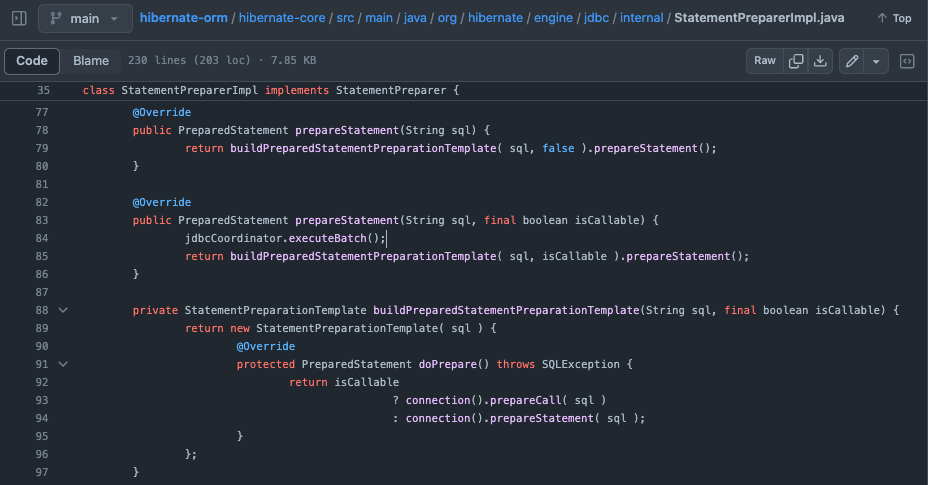This screenshot has height=485, width=928.
Task: Select line number 77
Action: pyautogui.click(x=42, y=113)
